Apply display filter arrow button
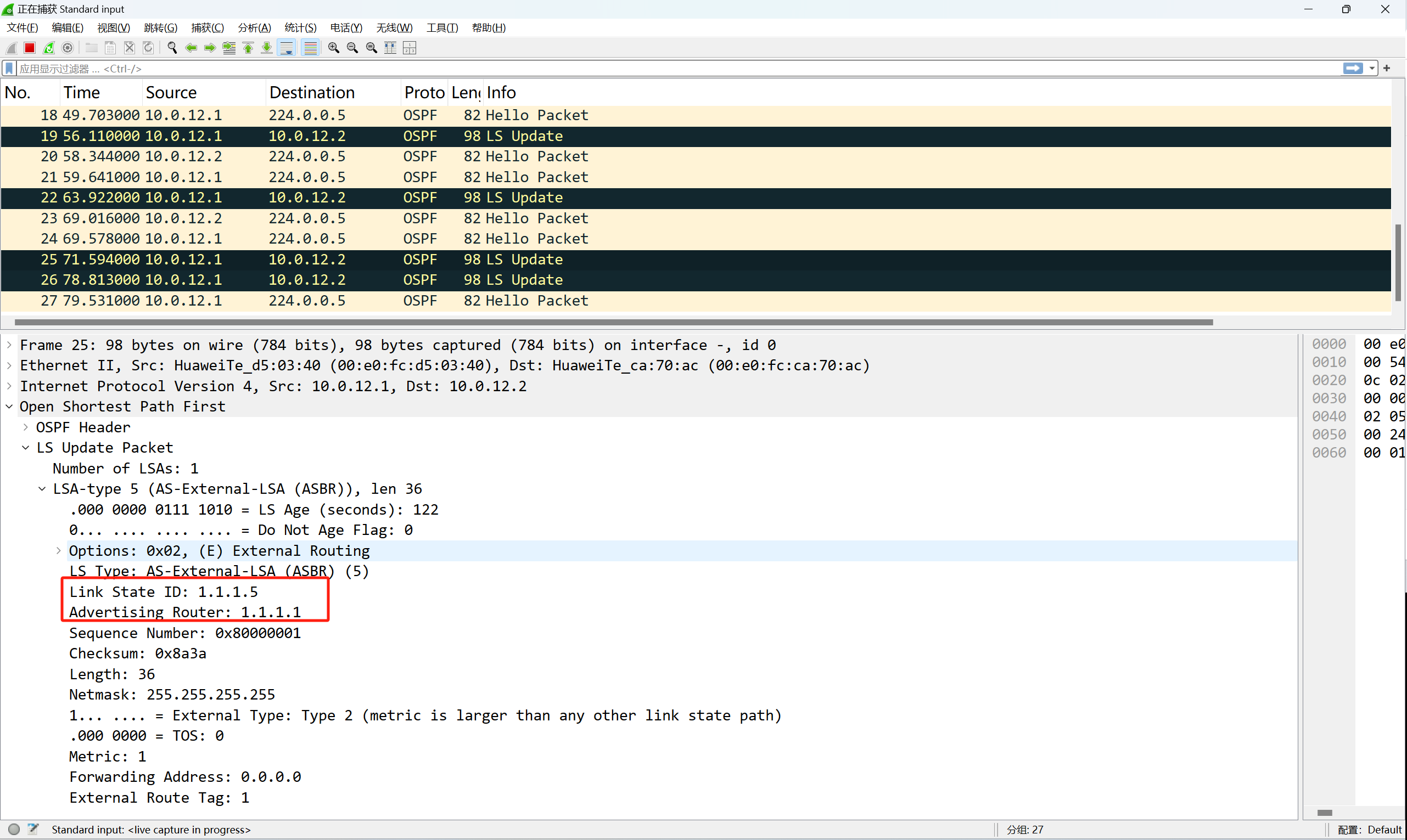 coord(1353,69)
